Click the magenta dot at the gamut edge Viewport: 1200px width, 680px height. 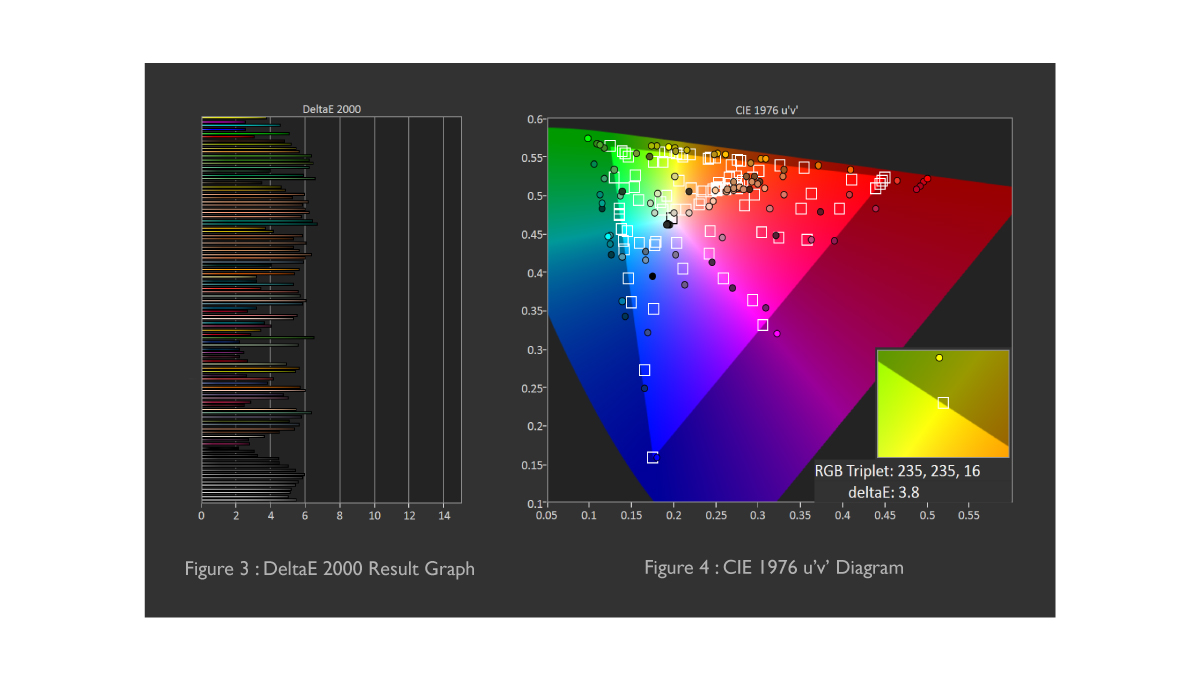777,334
